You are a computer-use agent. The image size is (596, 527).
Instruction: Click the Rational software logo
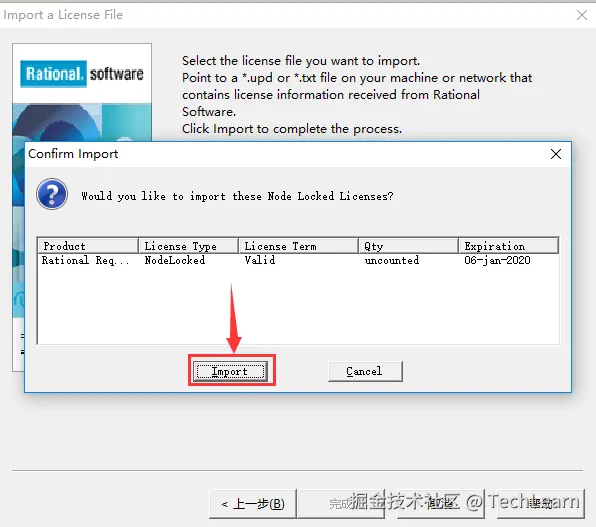click(x=82, y=74)
